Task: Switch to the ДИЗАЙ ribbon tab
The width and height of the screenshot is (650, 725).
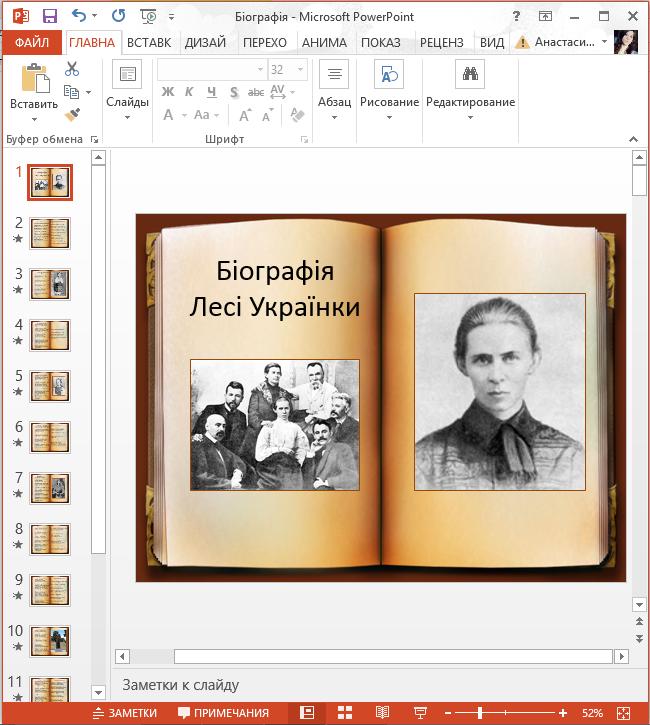Action: [206, 42]
